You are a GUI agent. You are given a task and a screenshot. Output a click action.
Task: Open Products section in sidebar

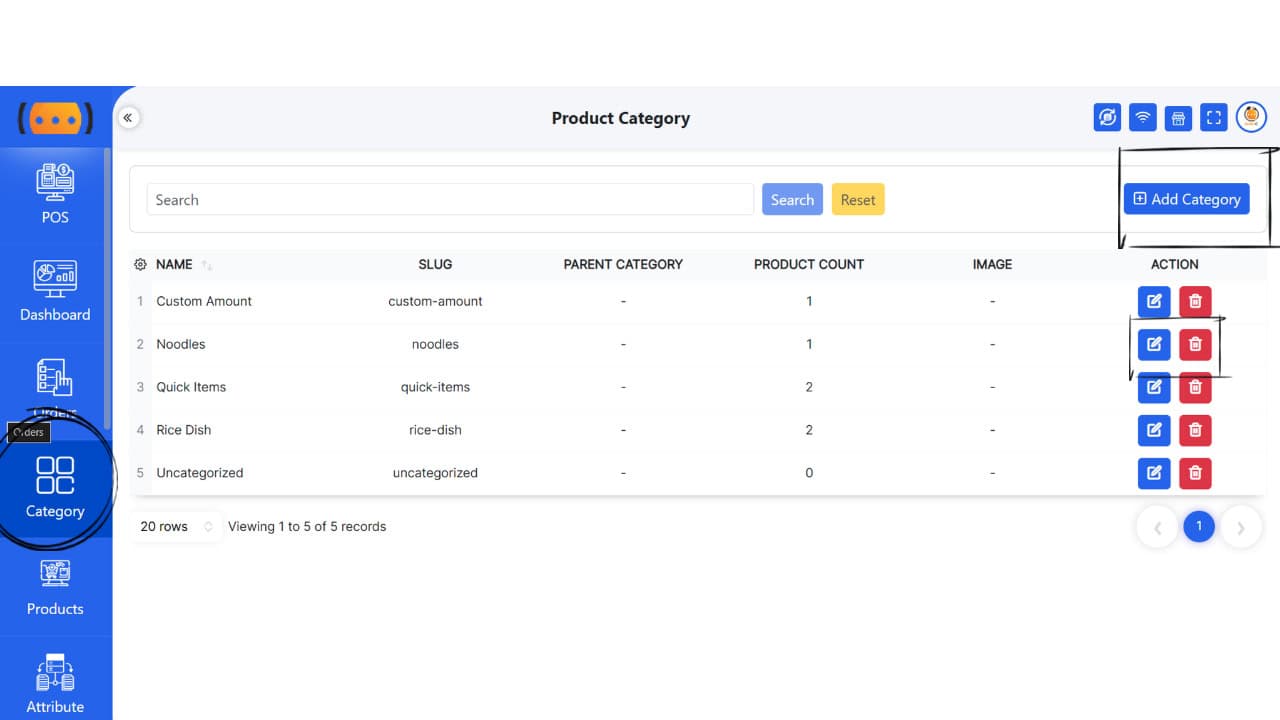(55, 586)
